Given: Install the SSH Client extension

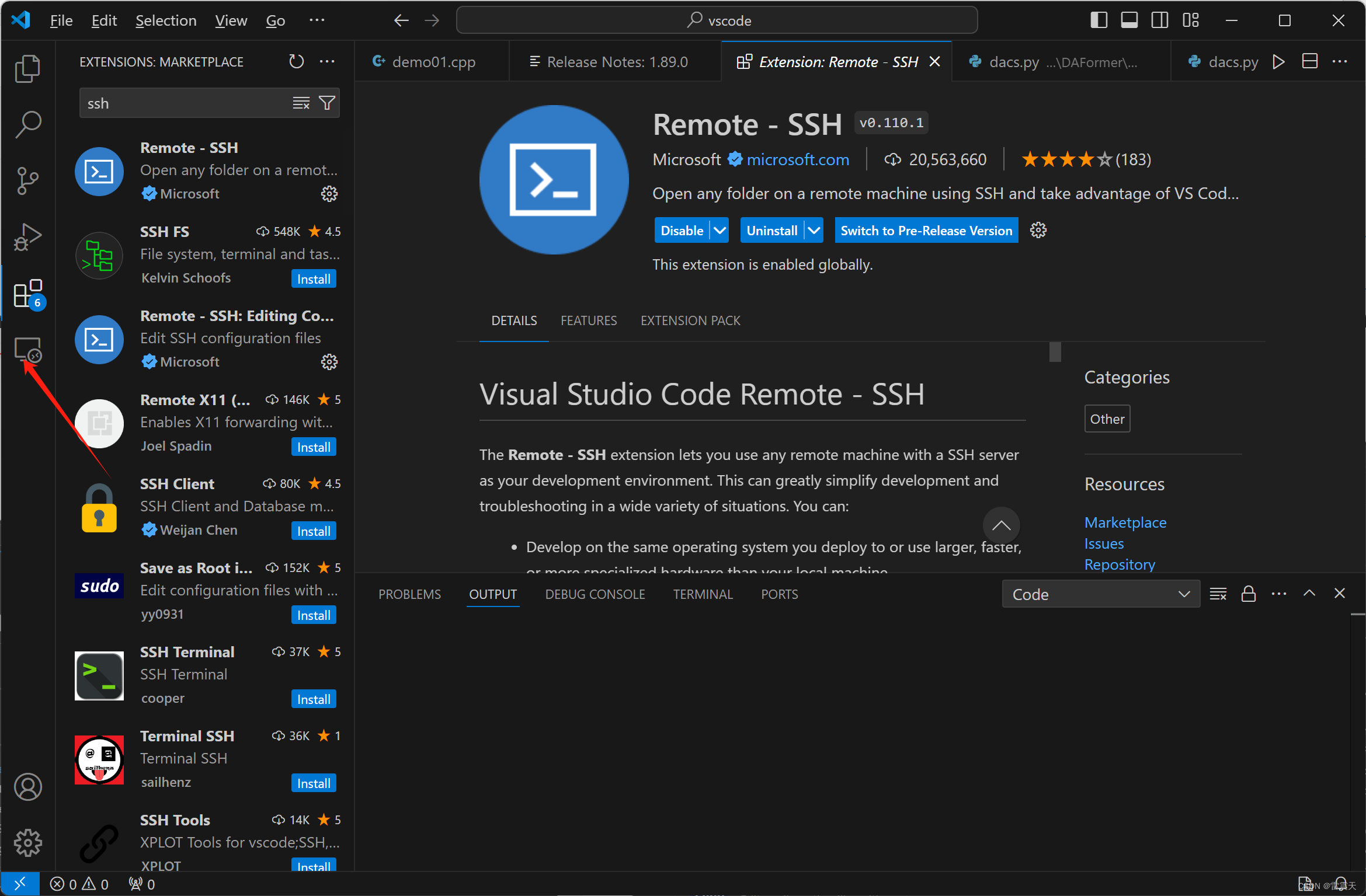Looking at the screenshot, I should (x=314, y=531).
